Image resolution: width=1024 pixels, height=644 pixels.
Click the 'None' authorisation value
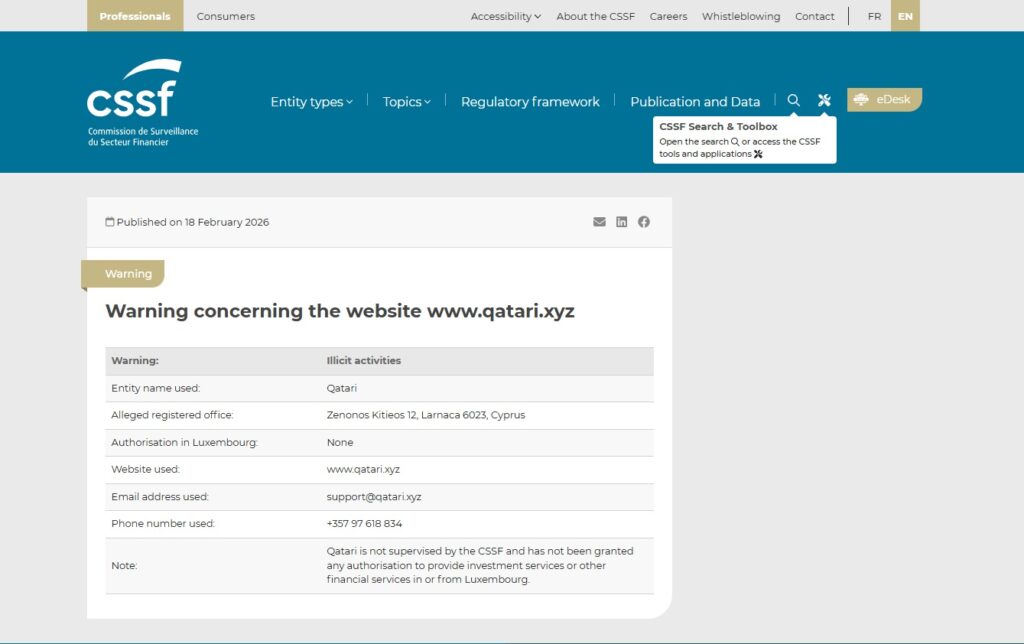coord(340,442)
